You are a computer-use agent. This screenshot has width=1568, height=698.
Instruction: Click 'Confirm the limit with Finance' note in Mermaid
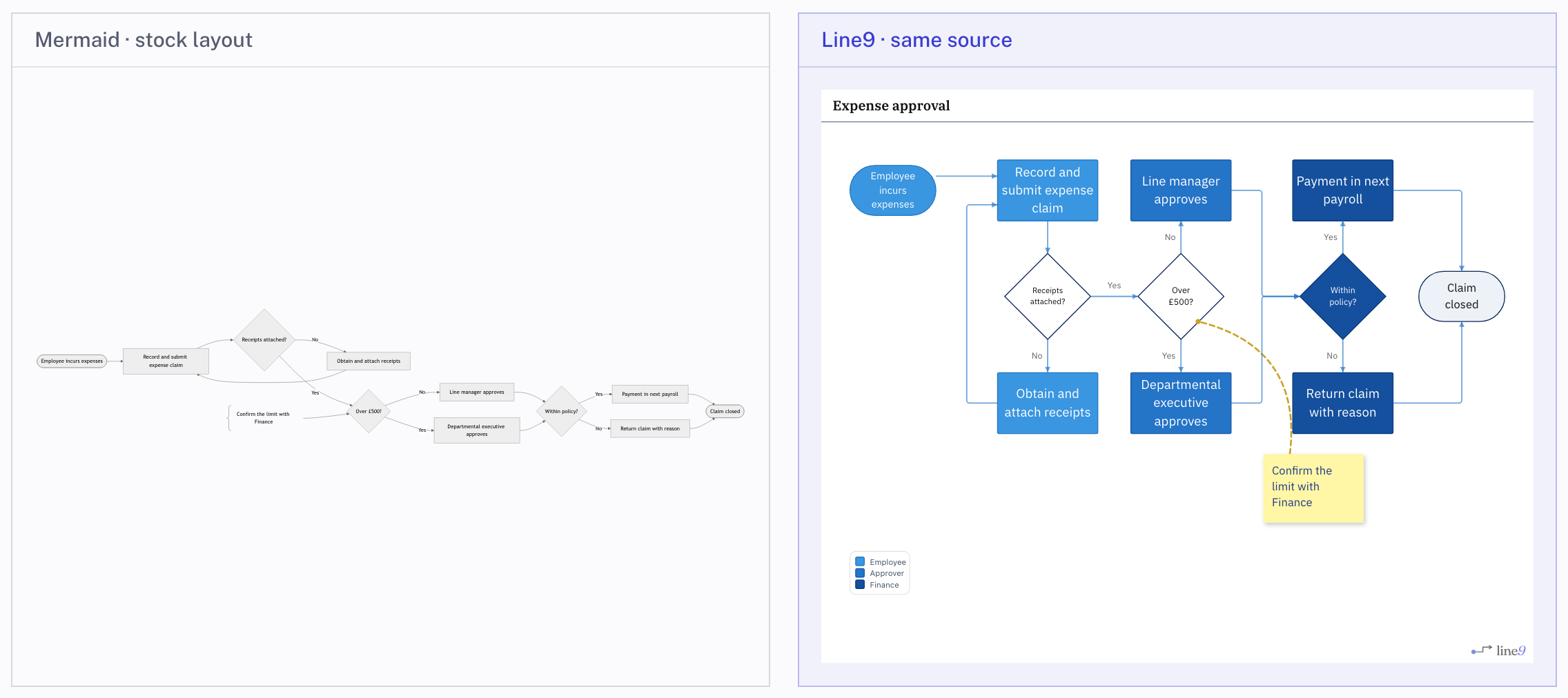(x=263, y=418)
